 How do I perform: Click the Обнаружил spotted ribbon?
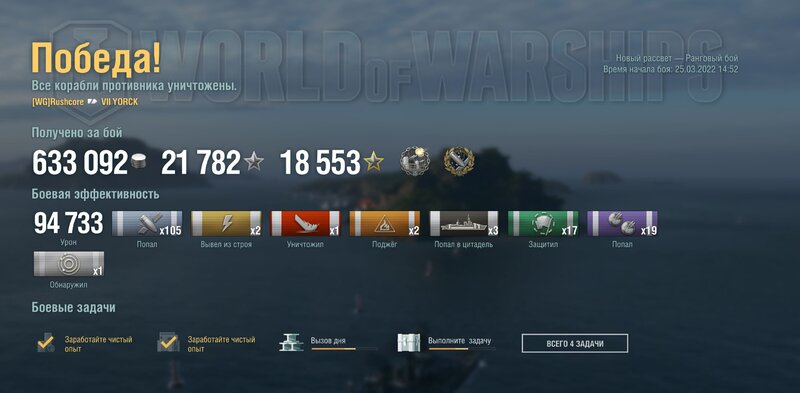point(69,264)
